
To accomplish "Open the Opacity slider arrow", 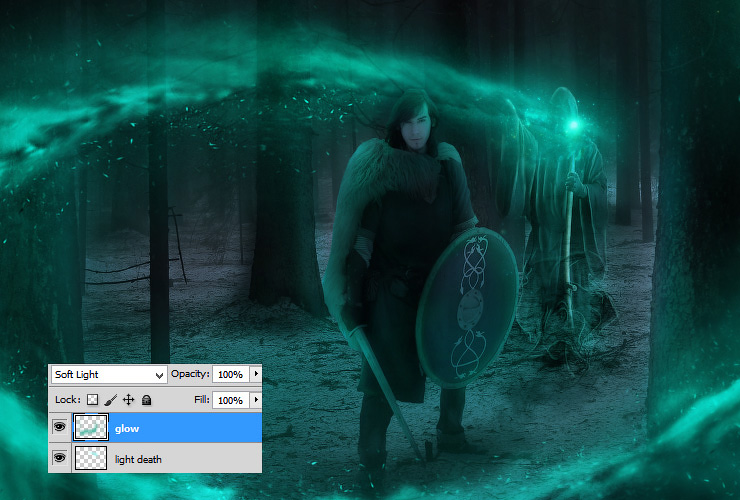I will coord(256,374).
